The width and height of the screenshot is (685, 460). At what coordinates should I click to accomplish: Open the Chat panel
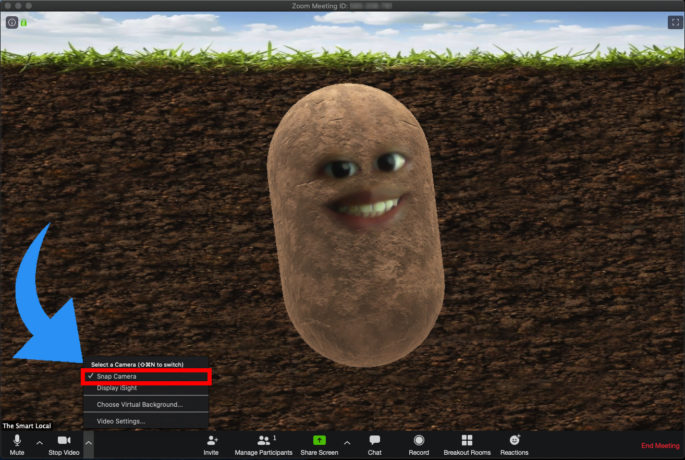[374, 443]
